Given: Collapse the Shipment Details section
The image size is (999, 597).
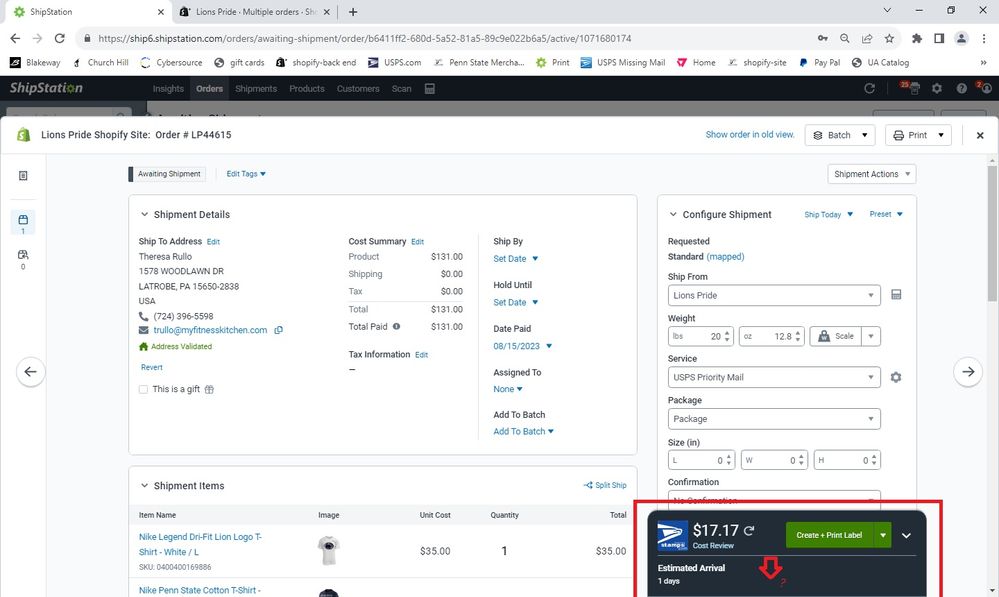Looking at the screenshot, I should (x=144, y=214).
